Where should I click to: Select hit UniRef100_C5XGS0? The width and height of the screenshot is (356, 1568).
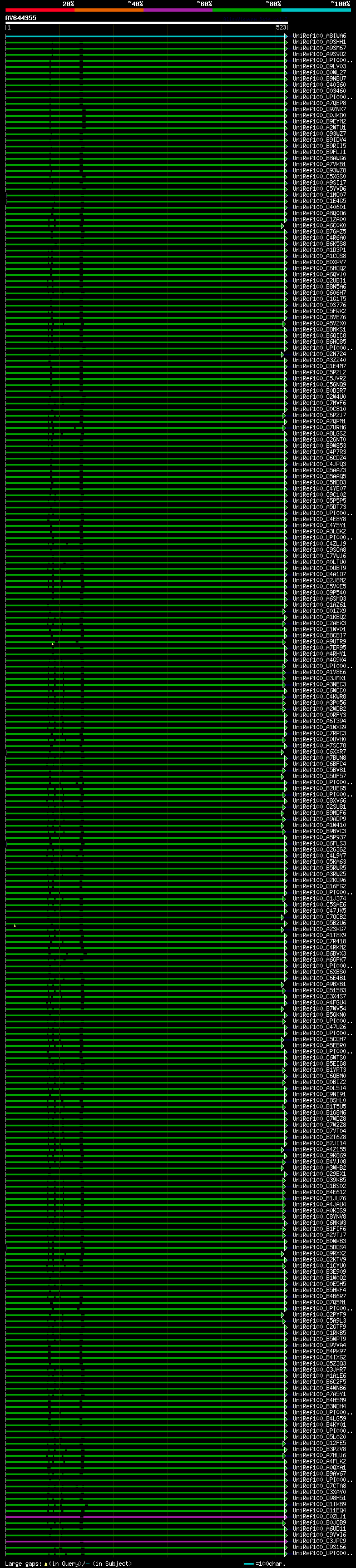[x=319, y=176]
